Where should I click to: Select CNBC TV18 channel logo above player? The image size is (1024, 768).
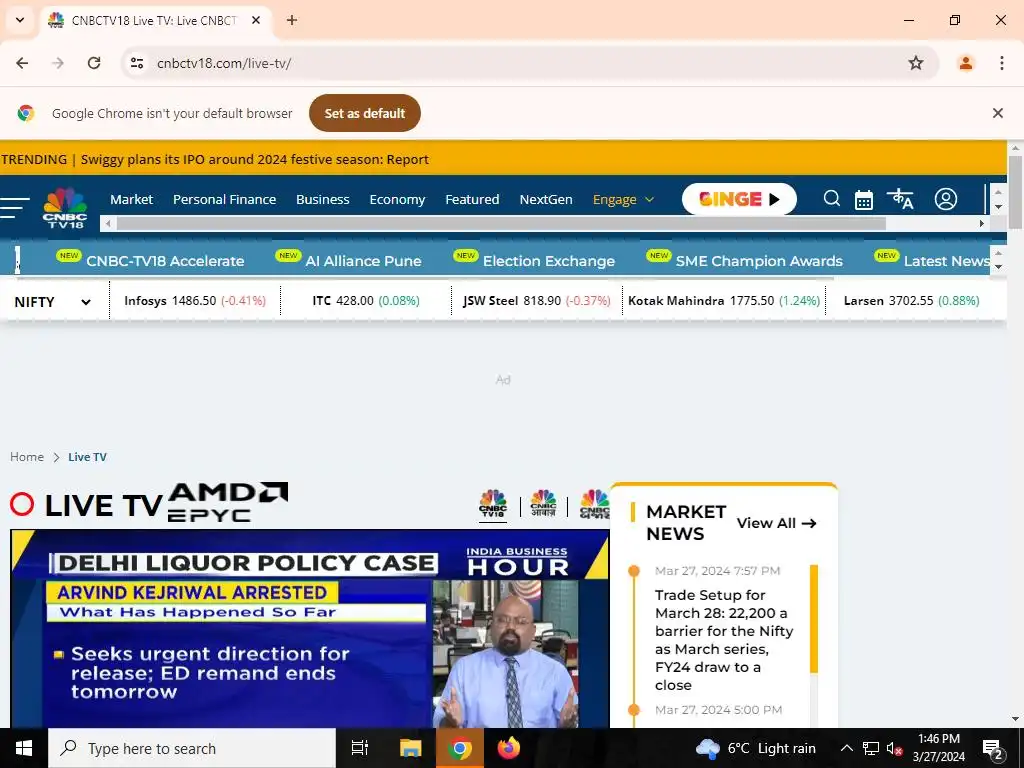coord(493,504)
